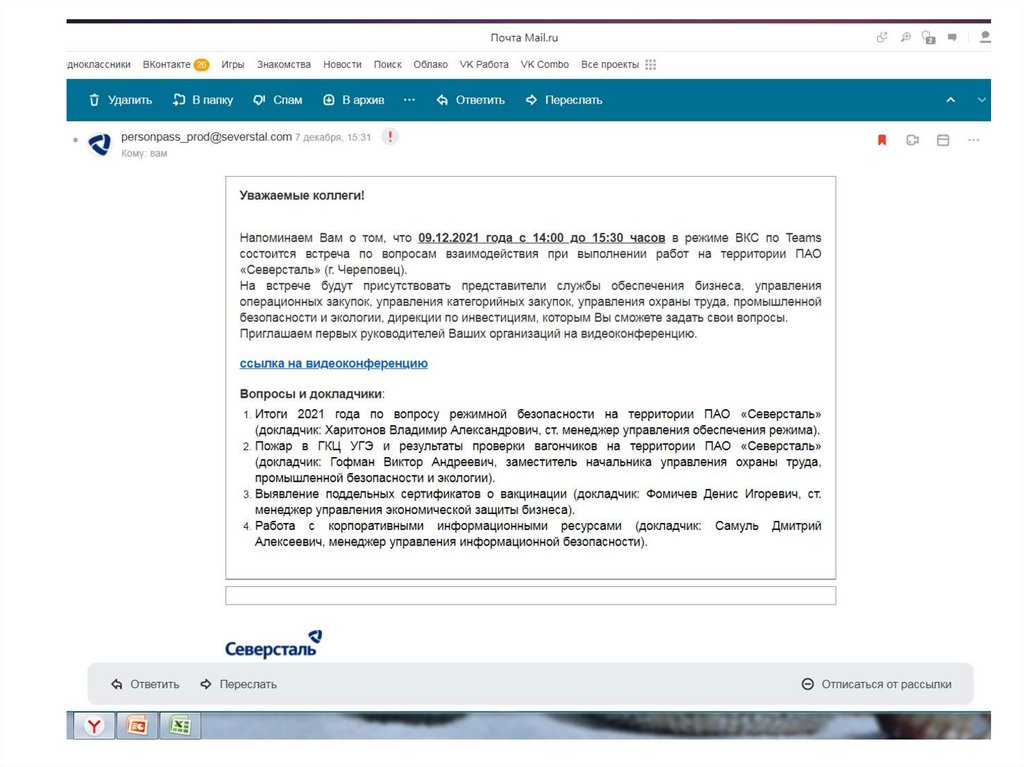Open the email header three-dots menu
Image resolution: width=1024 pixels, height=767 pixels.
tap(974, 140)
